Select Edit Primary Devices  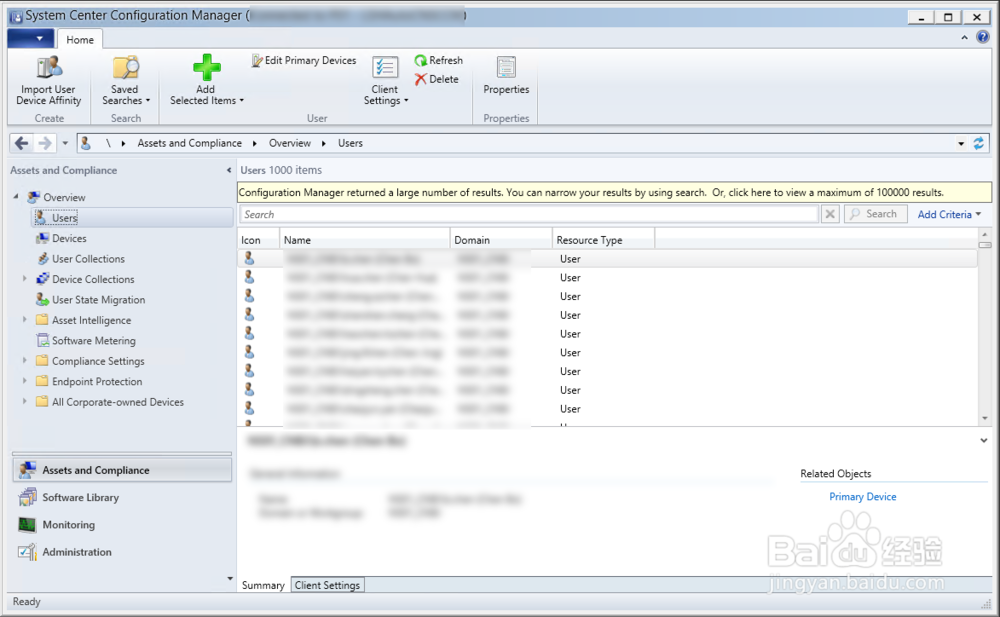click(x=304, y=61)
